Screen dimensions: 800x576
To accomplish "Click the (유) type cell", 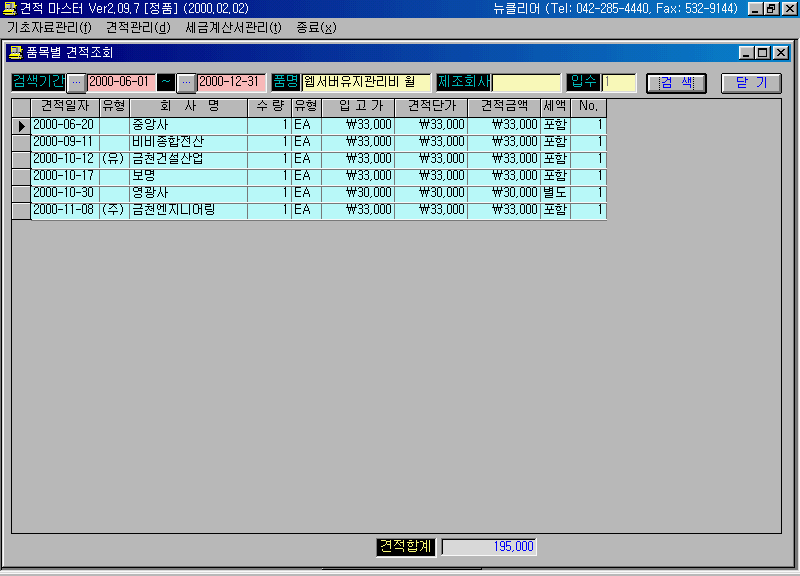I will point(114,159).
